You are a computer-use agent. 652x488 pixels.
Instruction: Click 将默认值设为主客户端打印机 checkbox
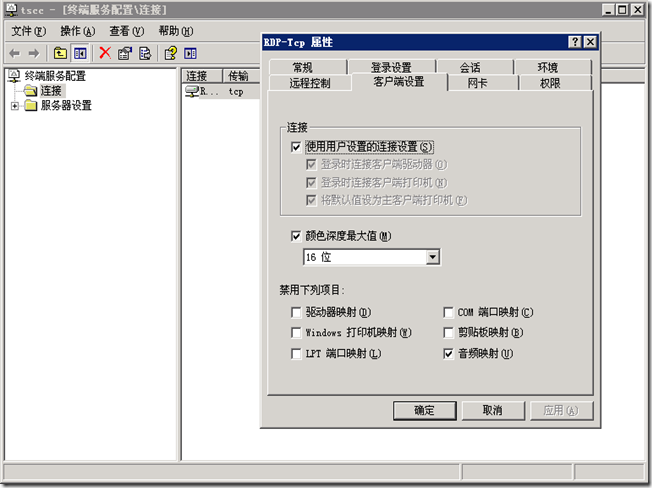coord(311,200)
